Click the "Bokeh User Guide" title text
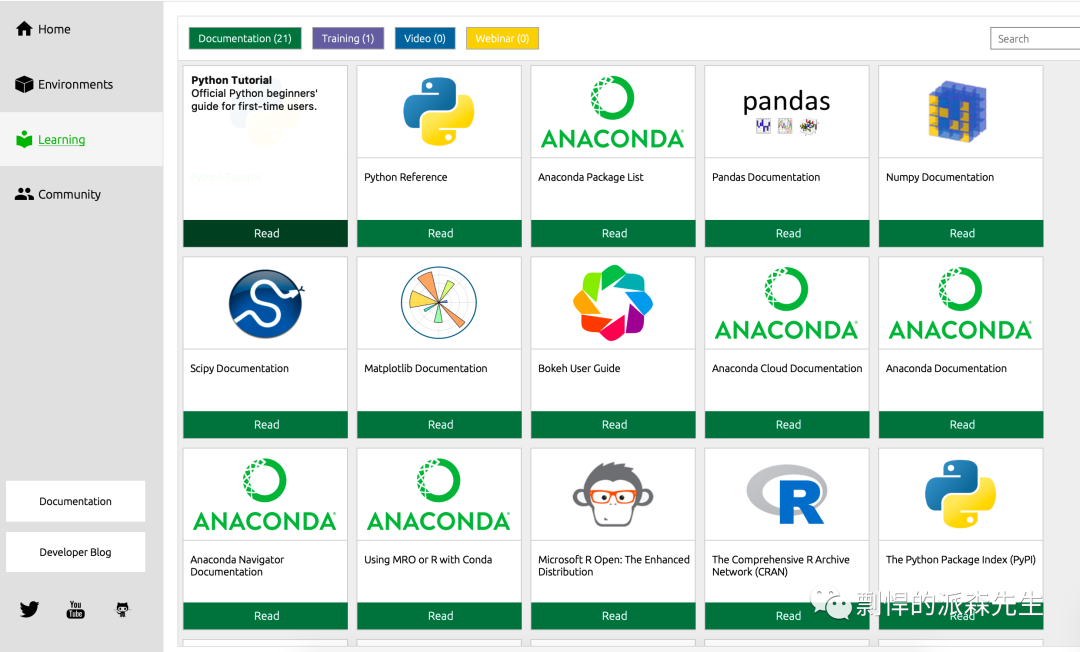The height and width of the screenshot is (652, 1080). (x=579, y=368)
